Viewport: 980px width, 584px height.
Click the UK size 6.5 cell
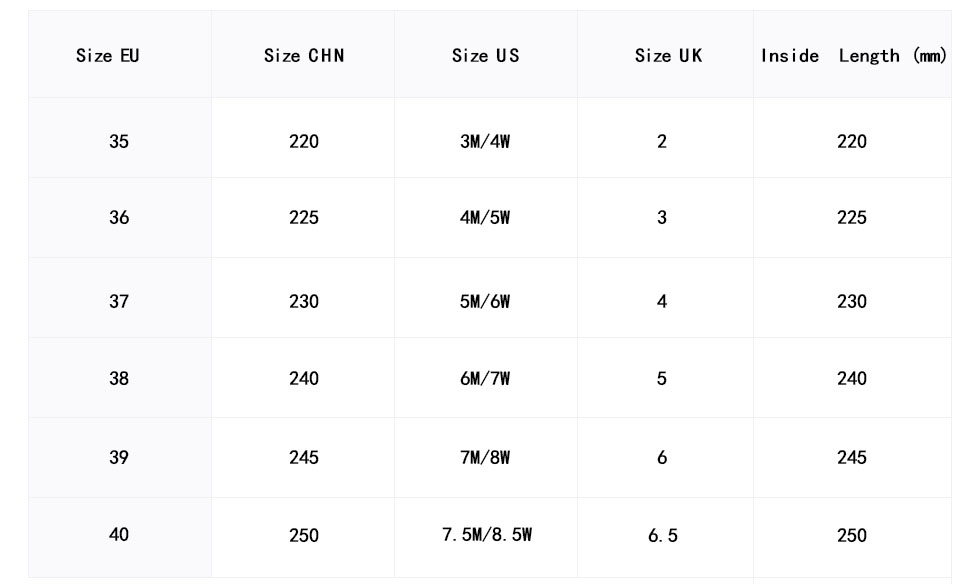(662, 536)
